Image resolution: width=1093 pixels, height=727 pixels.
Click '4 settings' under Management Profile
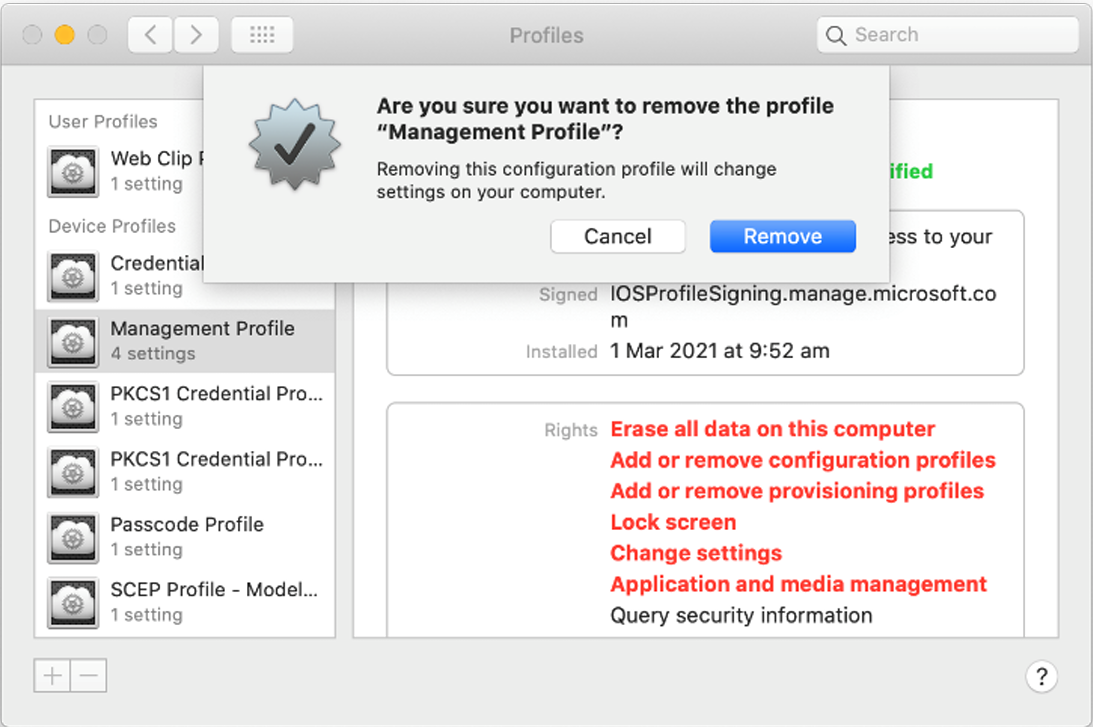coord(153,353)
